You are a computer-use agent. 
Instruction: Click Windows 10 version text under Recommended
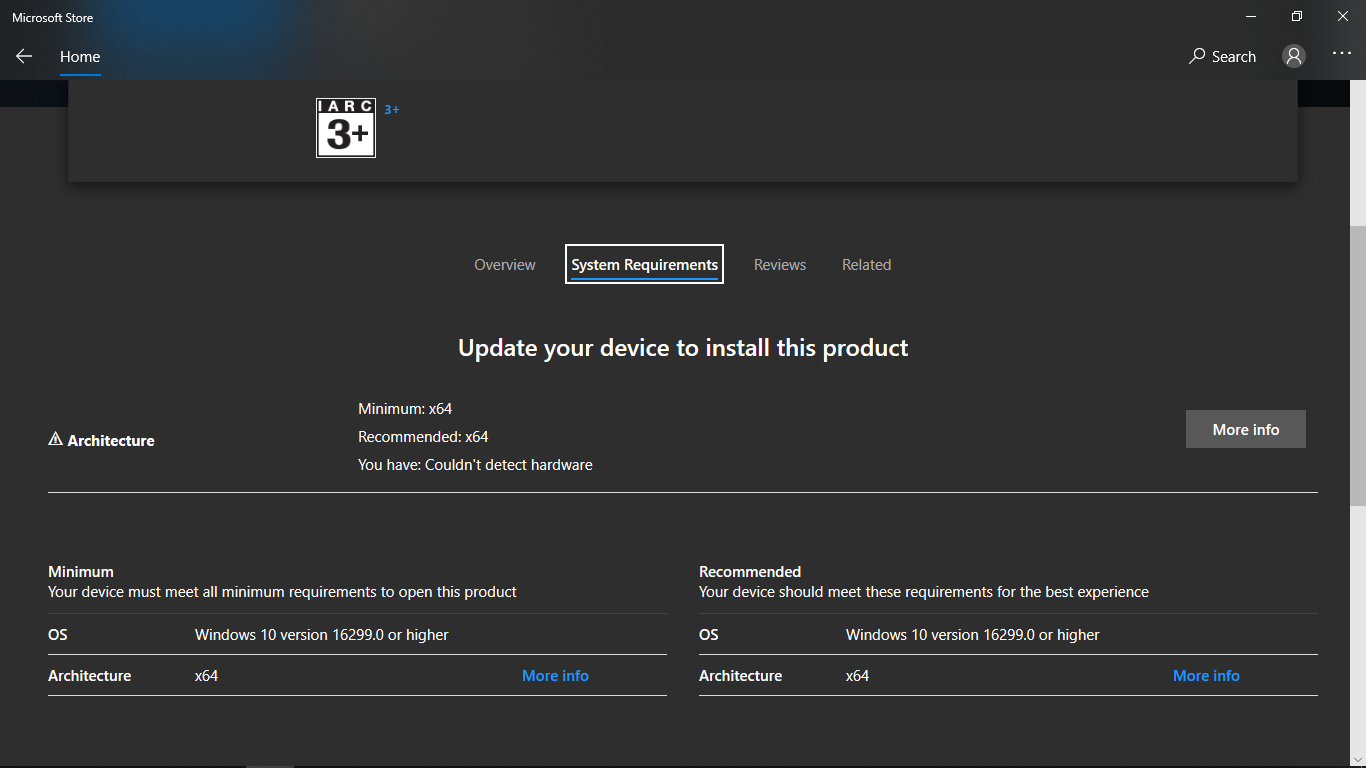pyautogui.click(x=973, y=635)
